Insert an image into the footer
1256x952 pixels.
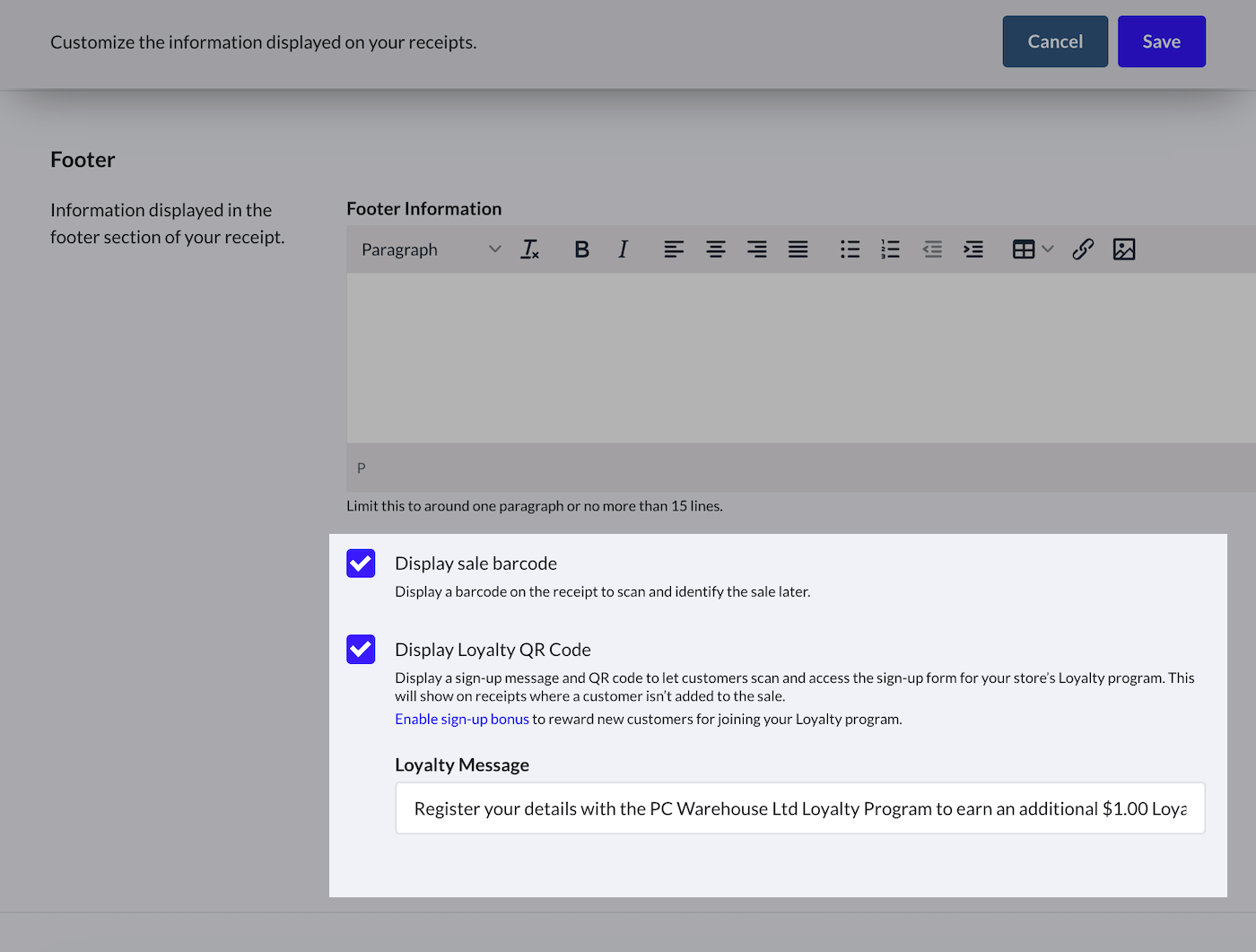click(1124, 249)
